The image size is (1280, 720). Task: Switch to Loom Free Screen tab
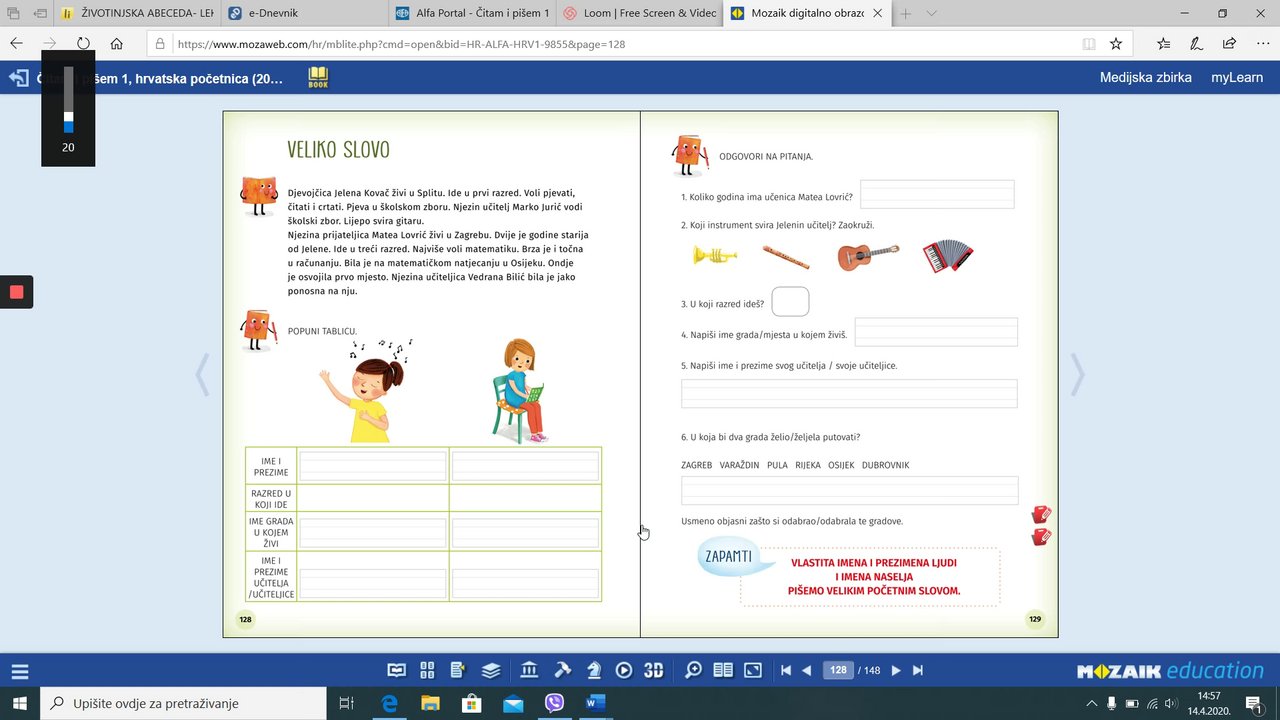click(x=639, y=13)
